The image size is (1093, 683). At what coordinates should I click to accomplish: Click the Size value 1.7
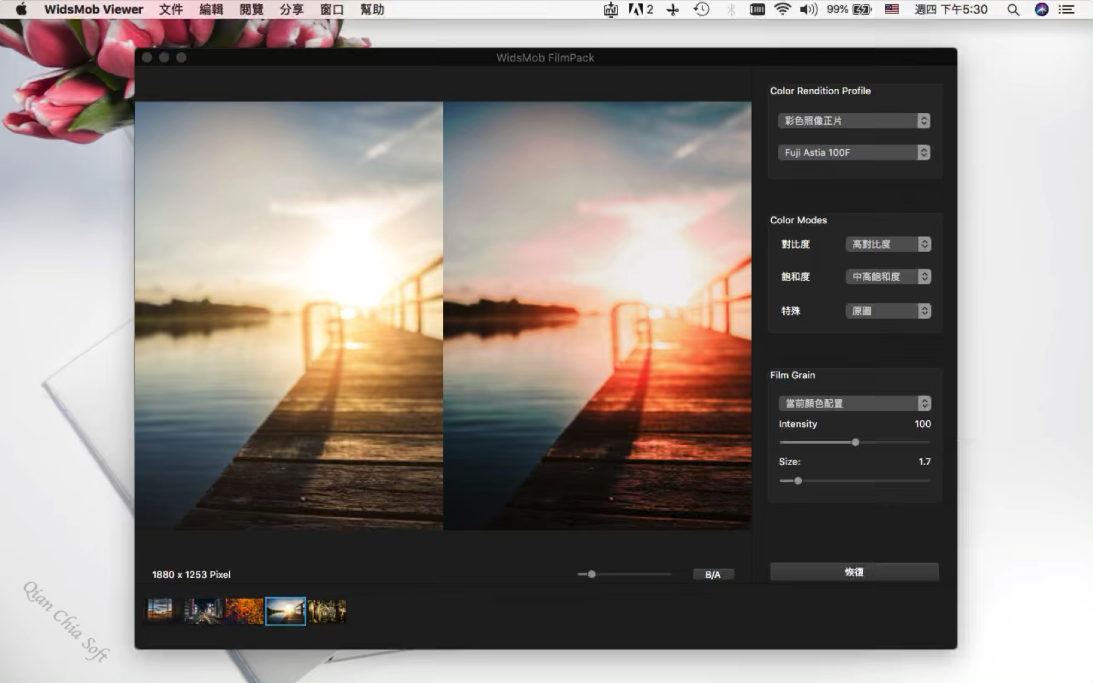click(x=924, y=461)
